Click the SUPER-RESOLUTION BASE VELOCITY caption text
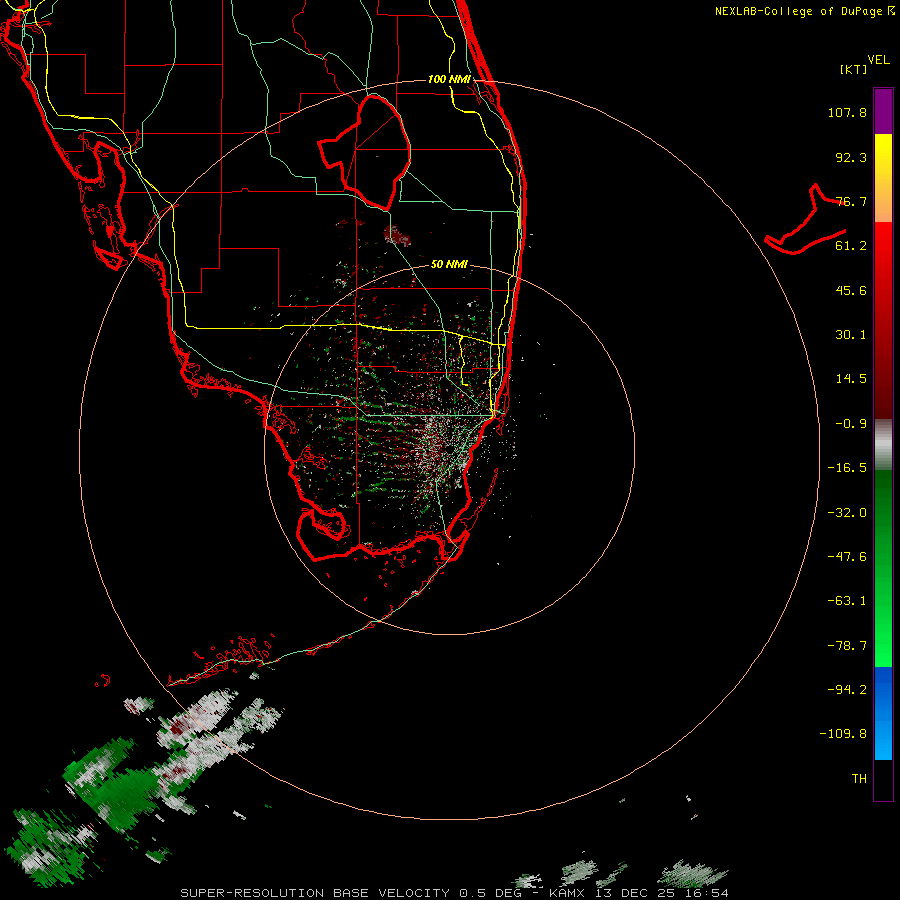 click(315, 893)
